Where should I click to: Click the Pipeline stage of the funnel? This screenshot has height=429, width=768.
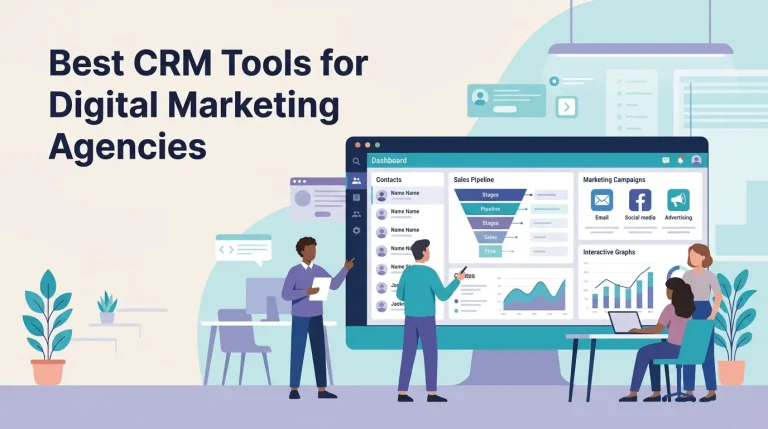pos(490,209)
